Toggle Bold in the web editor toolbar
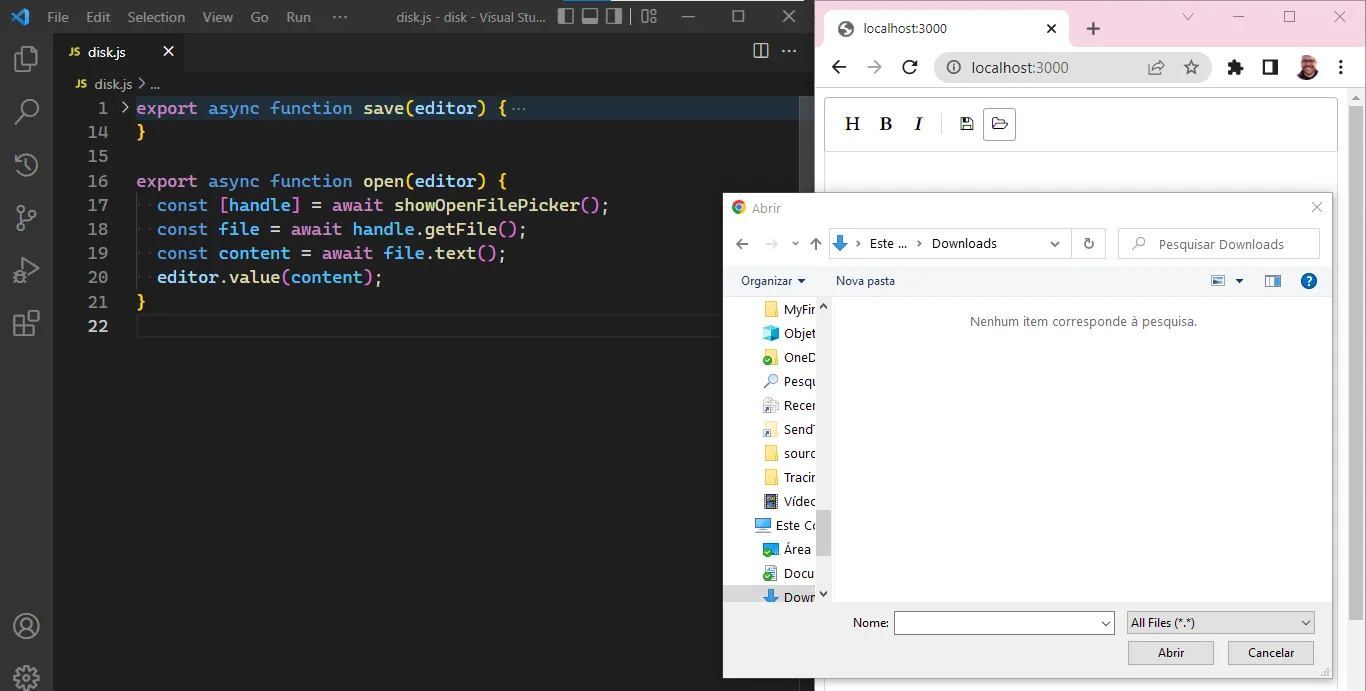This screenshot has height=691, width=1366. point(885,124)
